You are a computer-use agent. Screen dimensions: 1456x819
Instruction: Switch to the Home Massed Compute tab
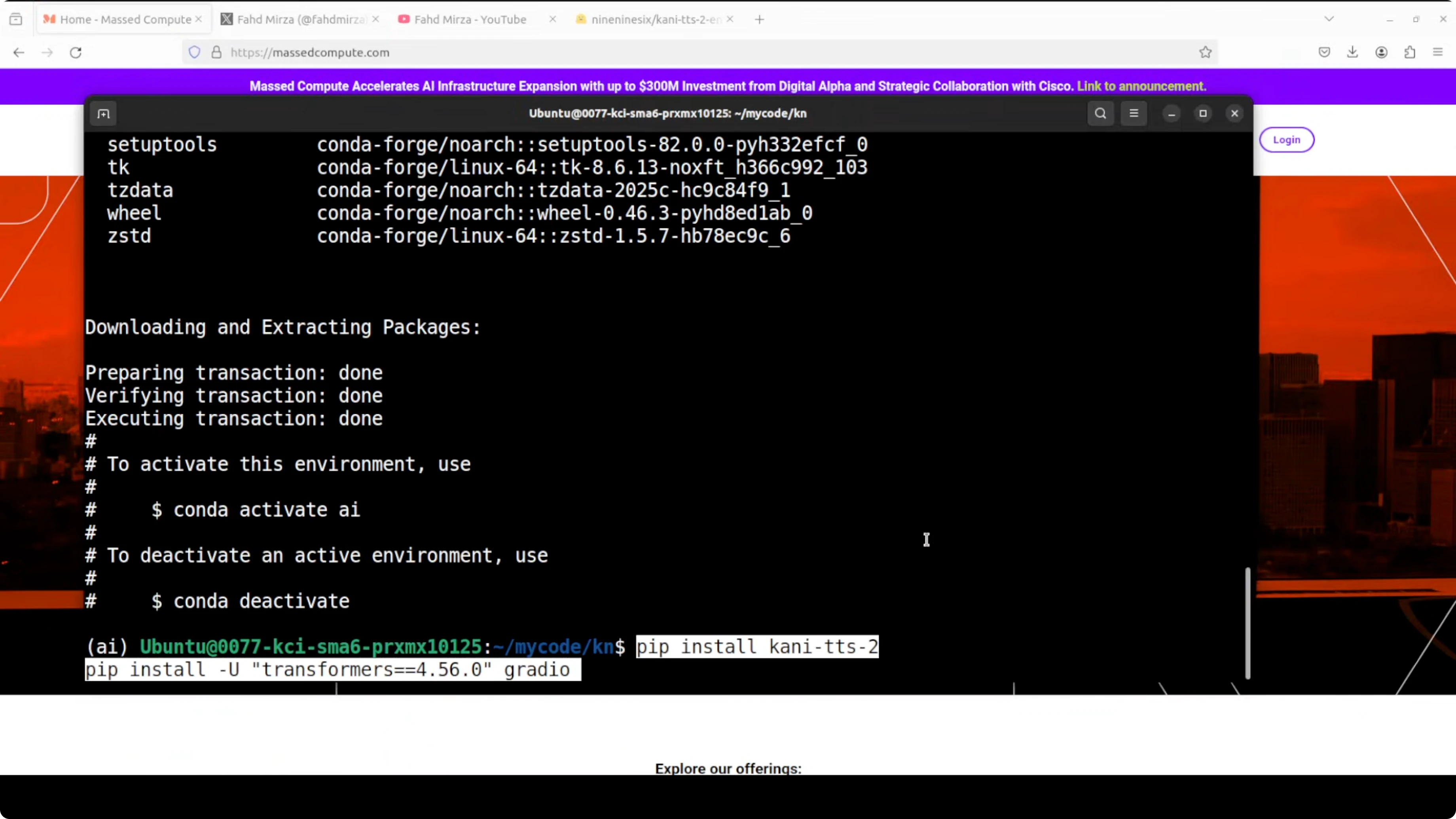tap(120, 19)
